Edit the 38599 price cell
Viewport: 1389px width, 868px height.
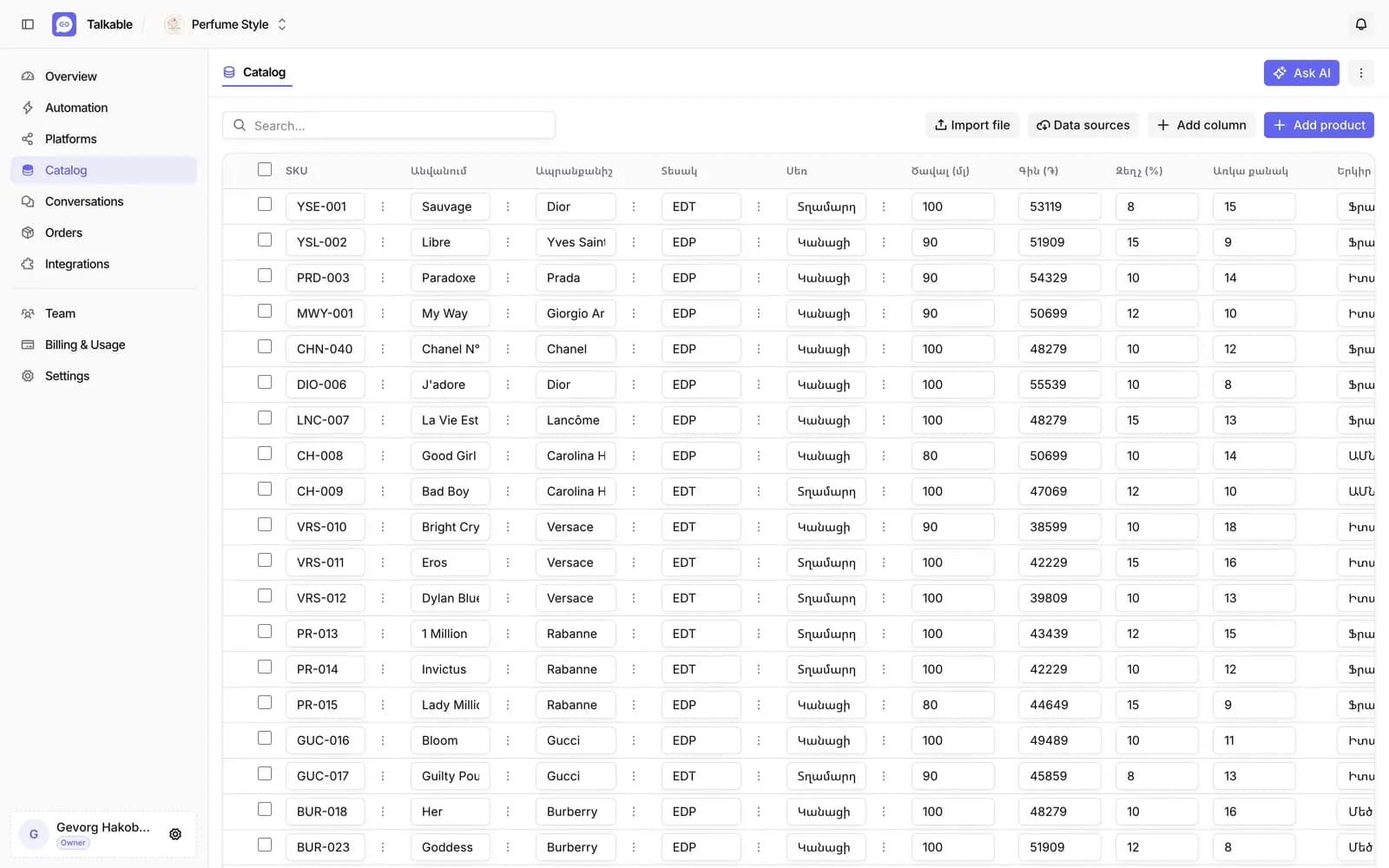click(x=1060, y=527)
